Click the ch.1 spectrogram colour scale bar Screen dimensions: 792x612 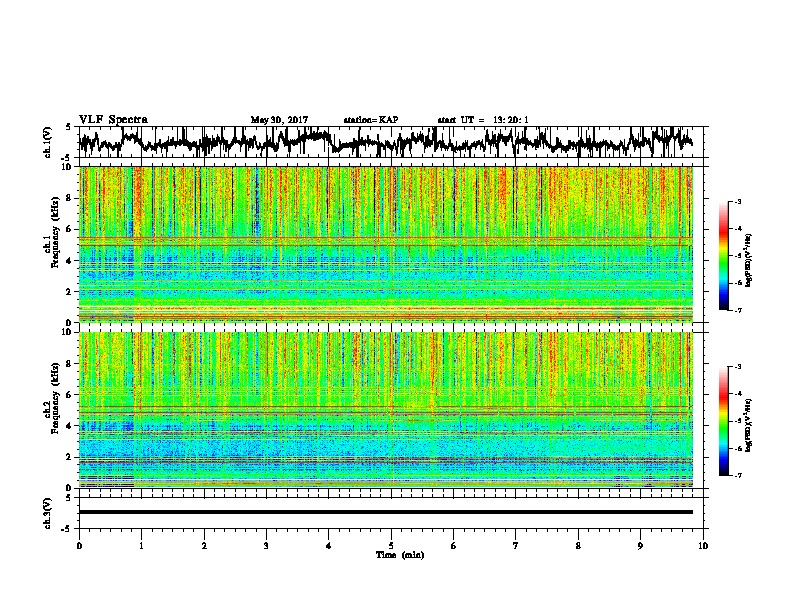[724, 256]
